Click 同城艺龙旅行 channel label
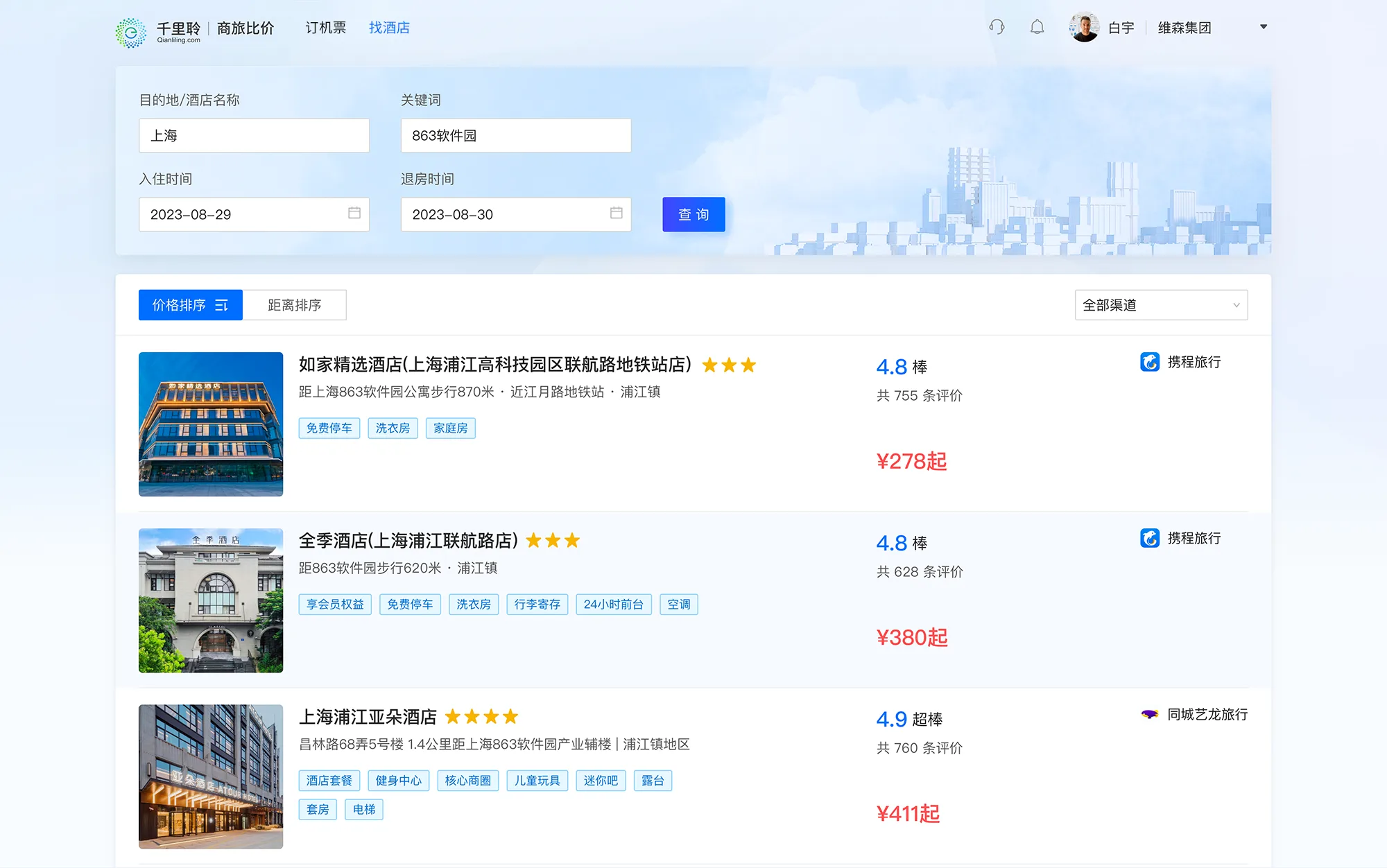 (x=1207, y=714)
